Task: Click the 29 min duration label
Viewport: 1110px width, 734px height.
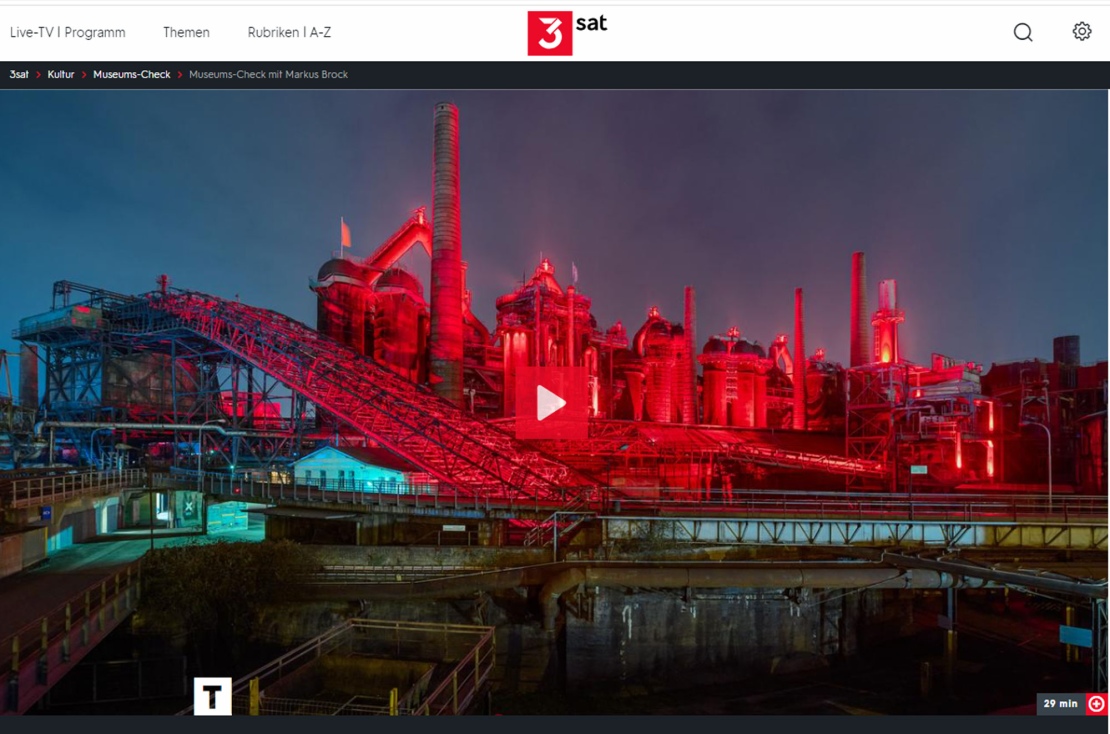Action: click(1061, 704)
